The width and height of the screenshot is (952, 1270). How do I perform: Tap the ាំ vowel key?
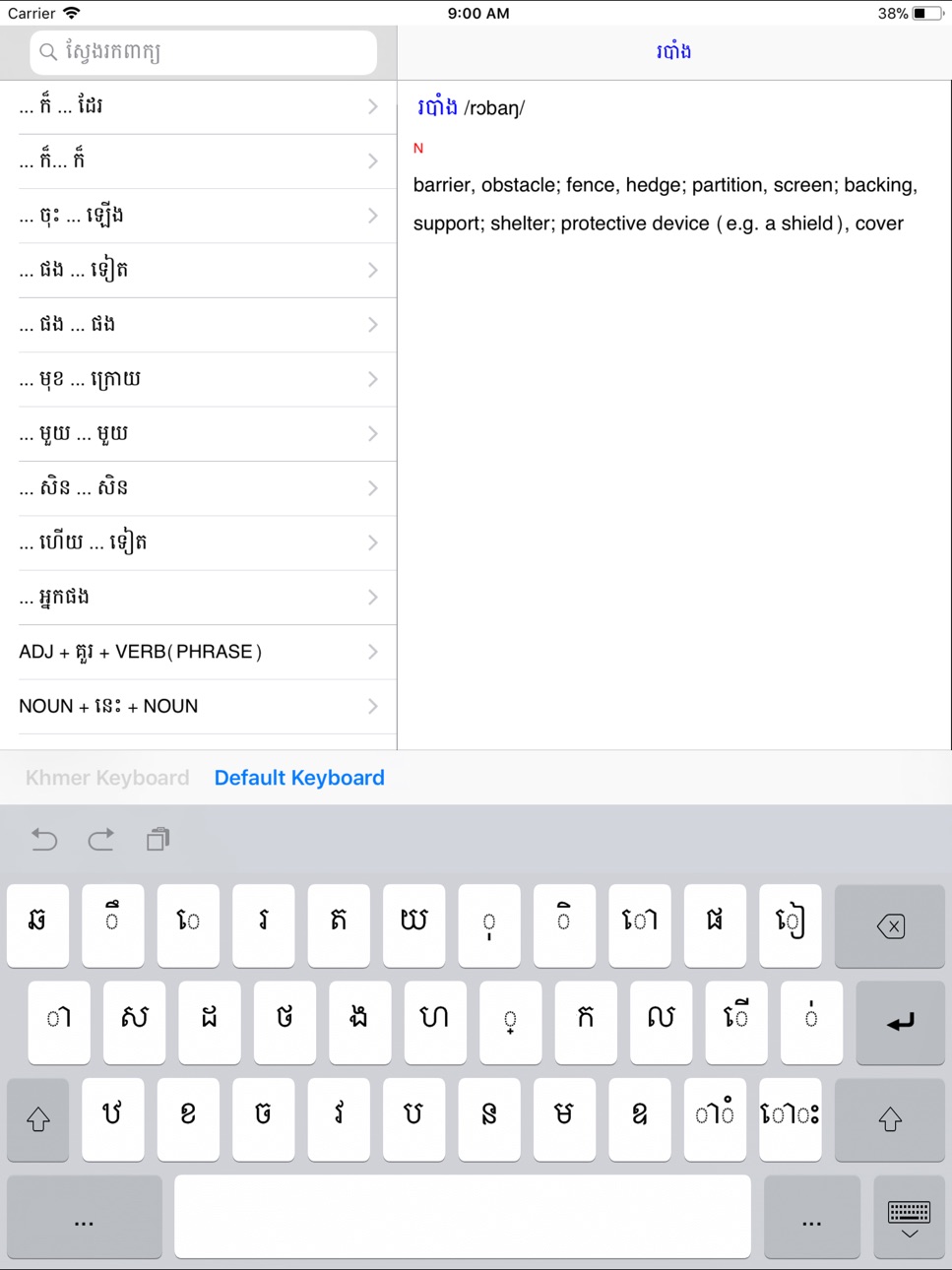[x=715, y=1119]
